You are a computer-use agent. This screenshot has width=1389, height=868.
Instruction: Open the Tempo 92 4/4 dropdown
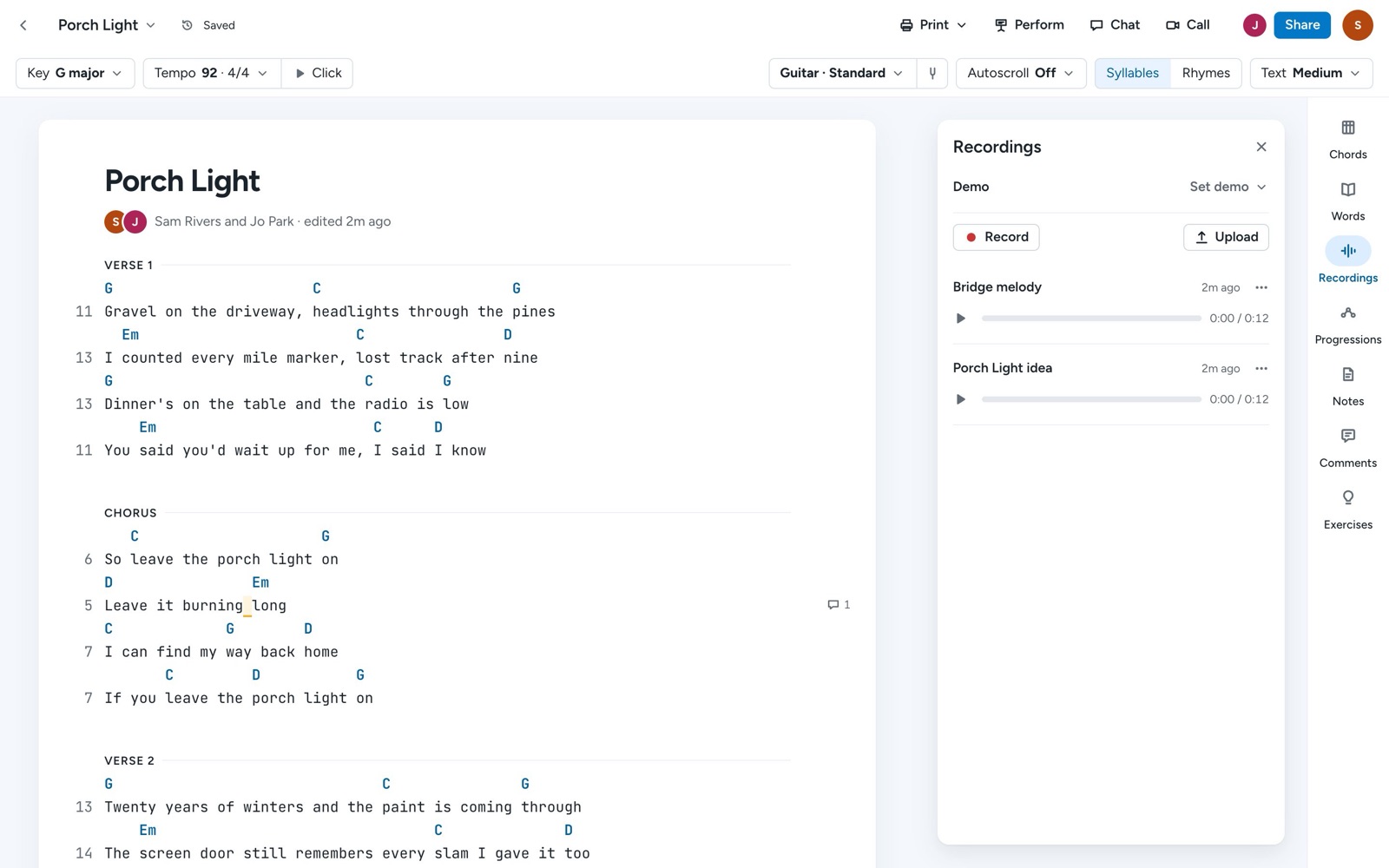(x=211, y=73)
